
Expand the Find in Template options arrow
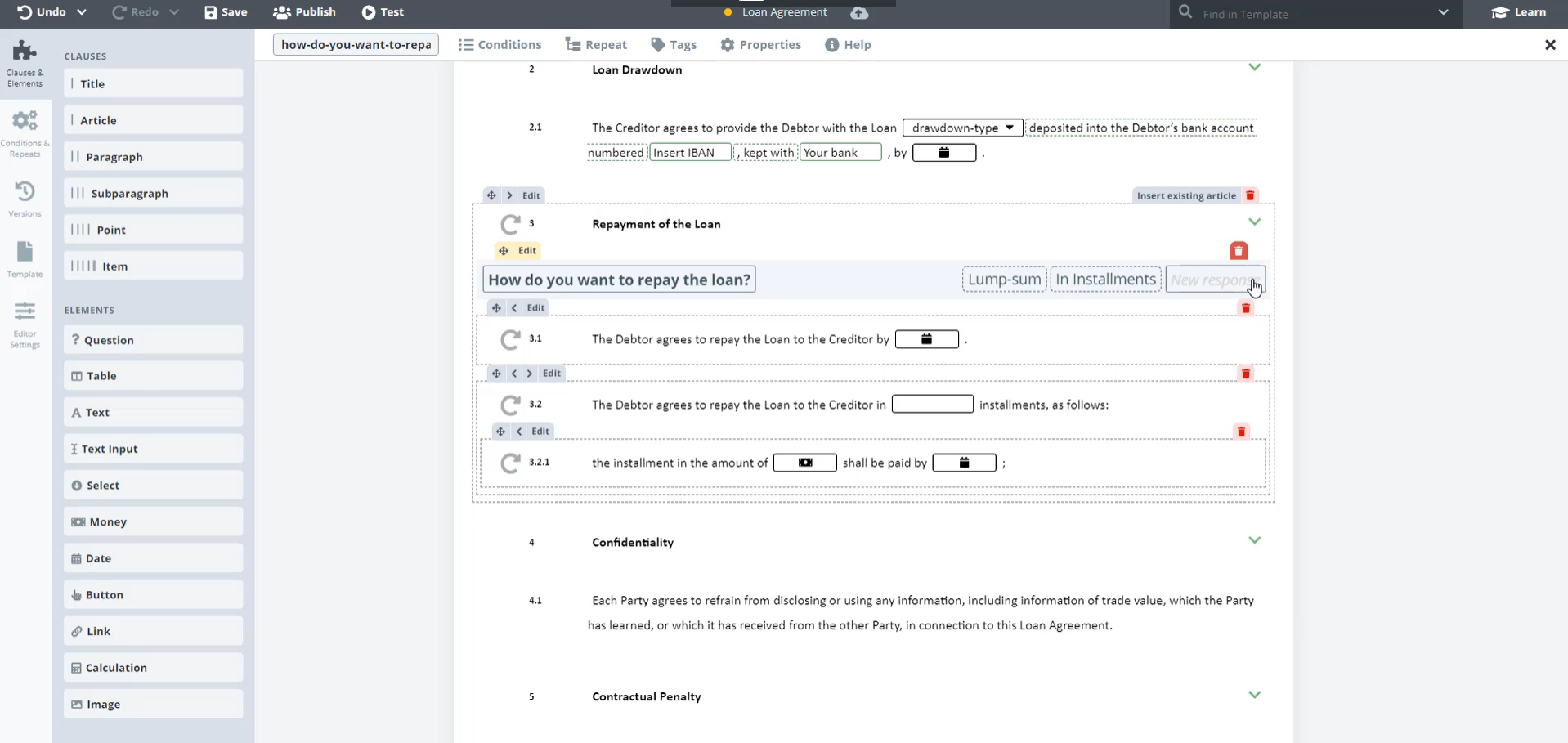[1443, 12]
